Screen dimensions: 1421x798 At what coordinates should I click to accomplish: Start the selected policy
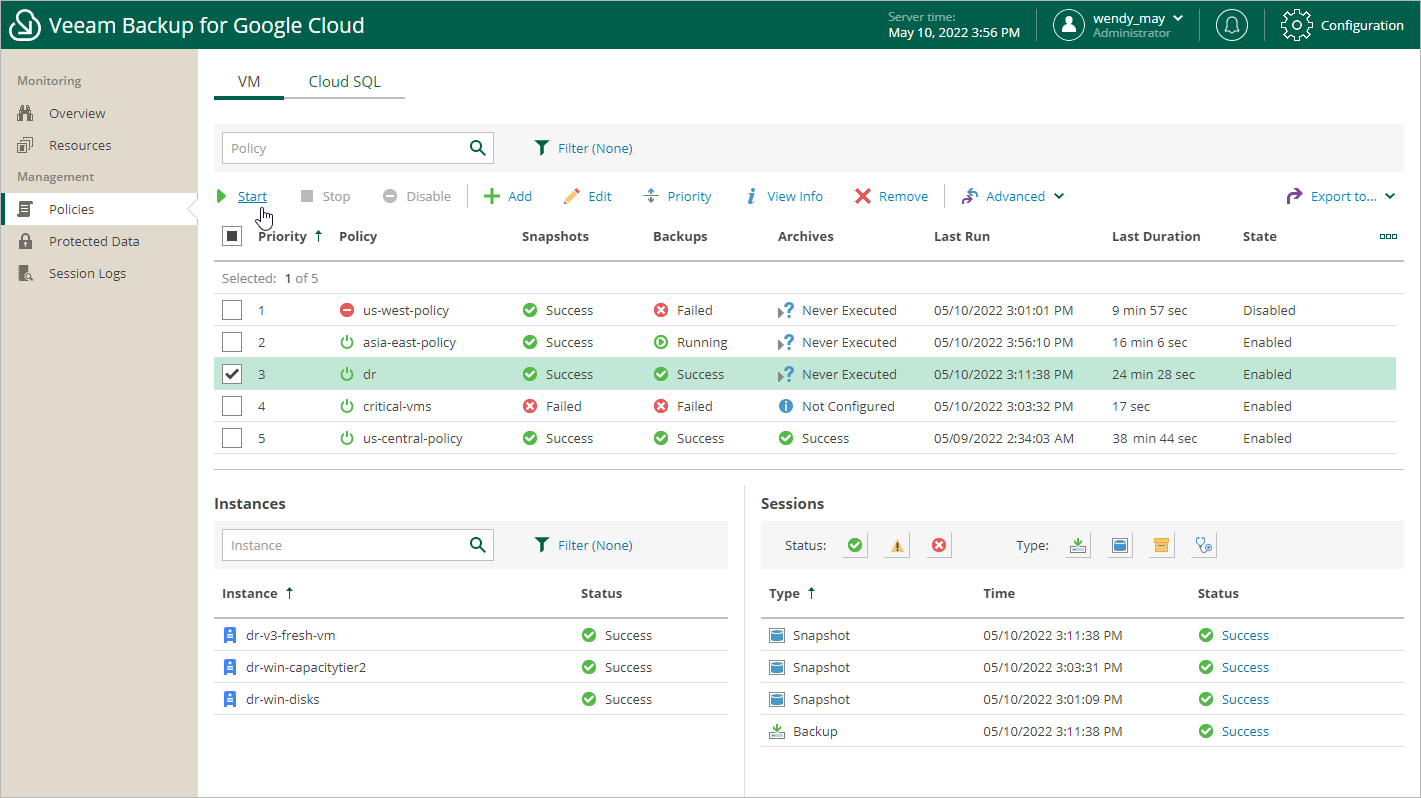pos(242,196)
